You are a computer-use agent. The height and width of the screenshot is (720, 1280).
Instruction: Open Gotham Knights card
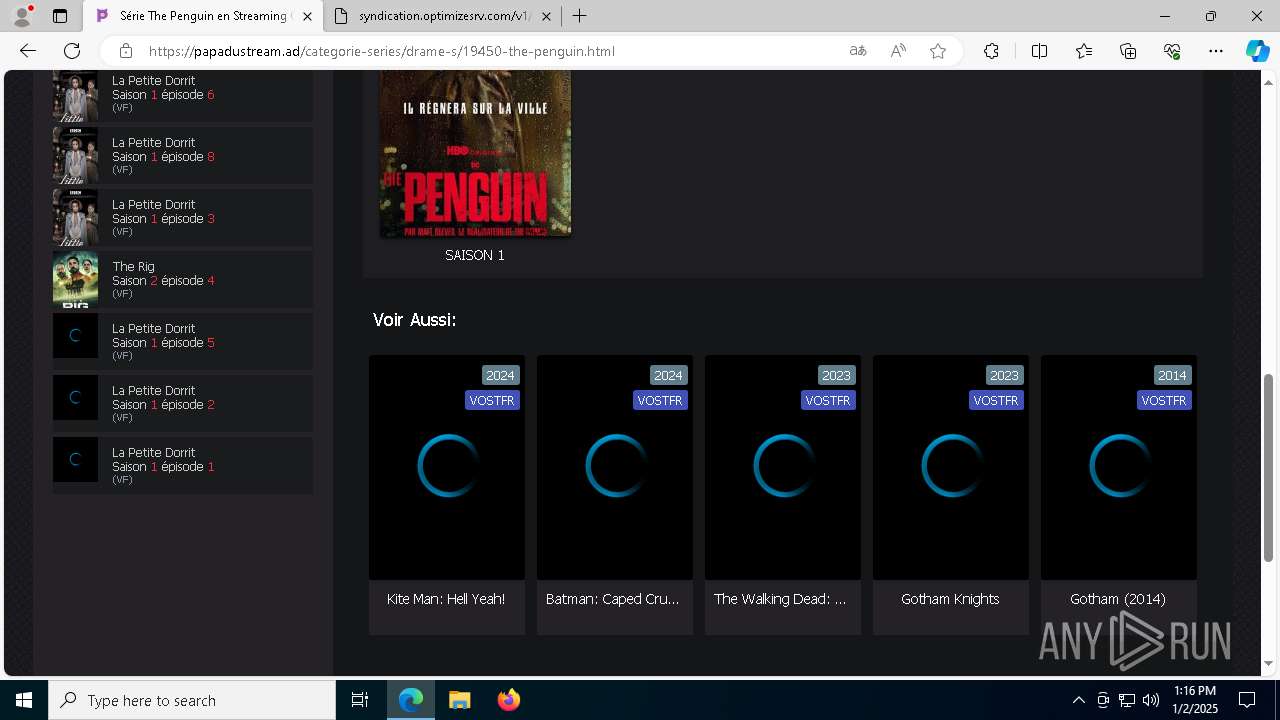pos(951,495)
